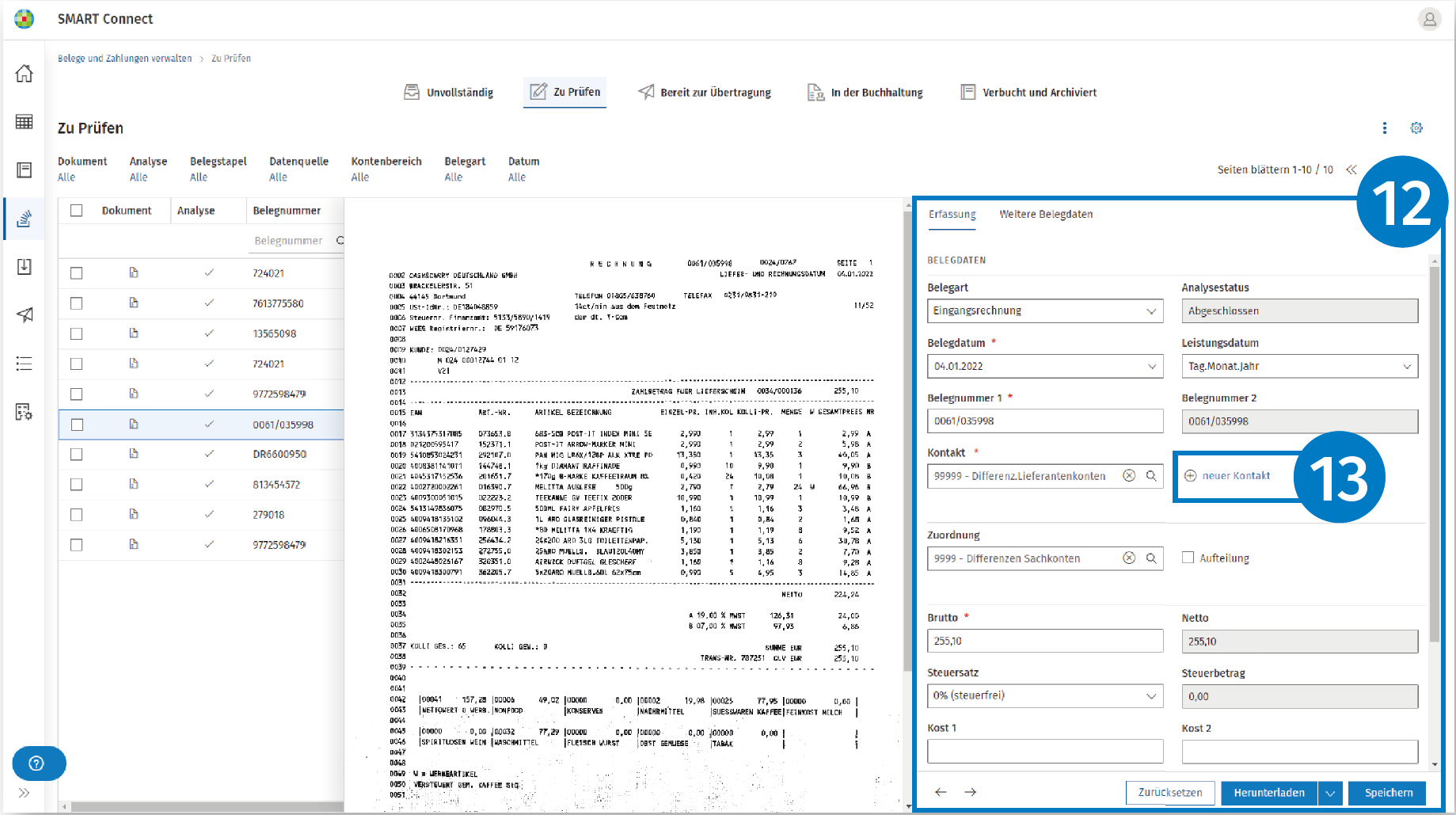Check the box for row DR6600950
1456x815 pixels.
77,455
